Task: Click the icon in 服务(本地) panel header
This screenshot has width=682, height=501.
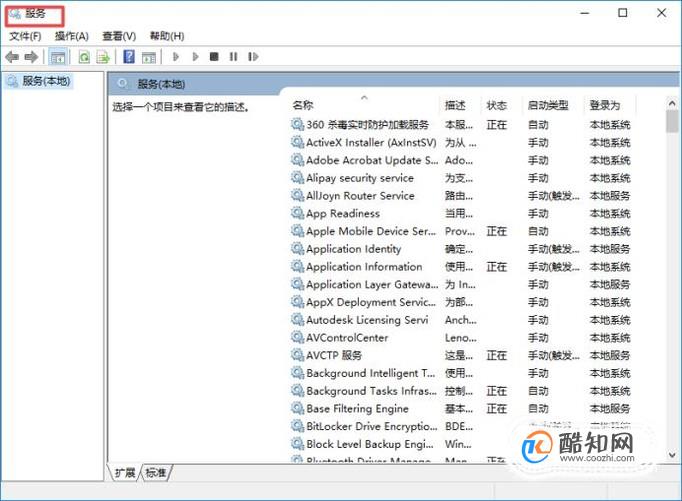Action: 123,84
